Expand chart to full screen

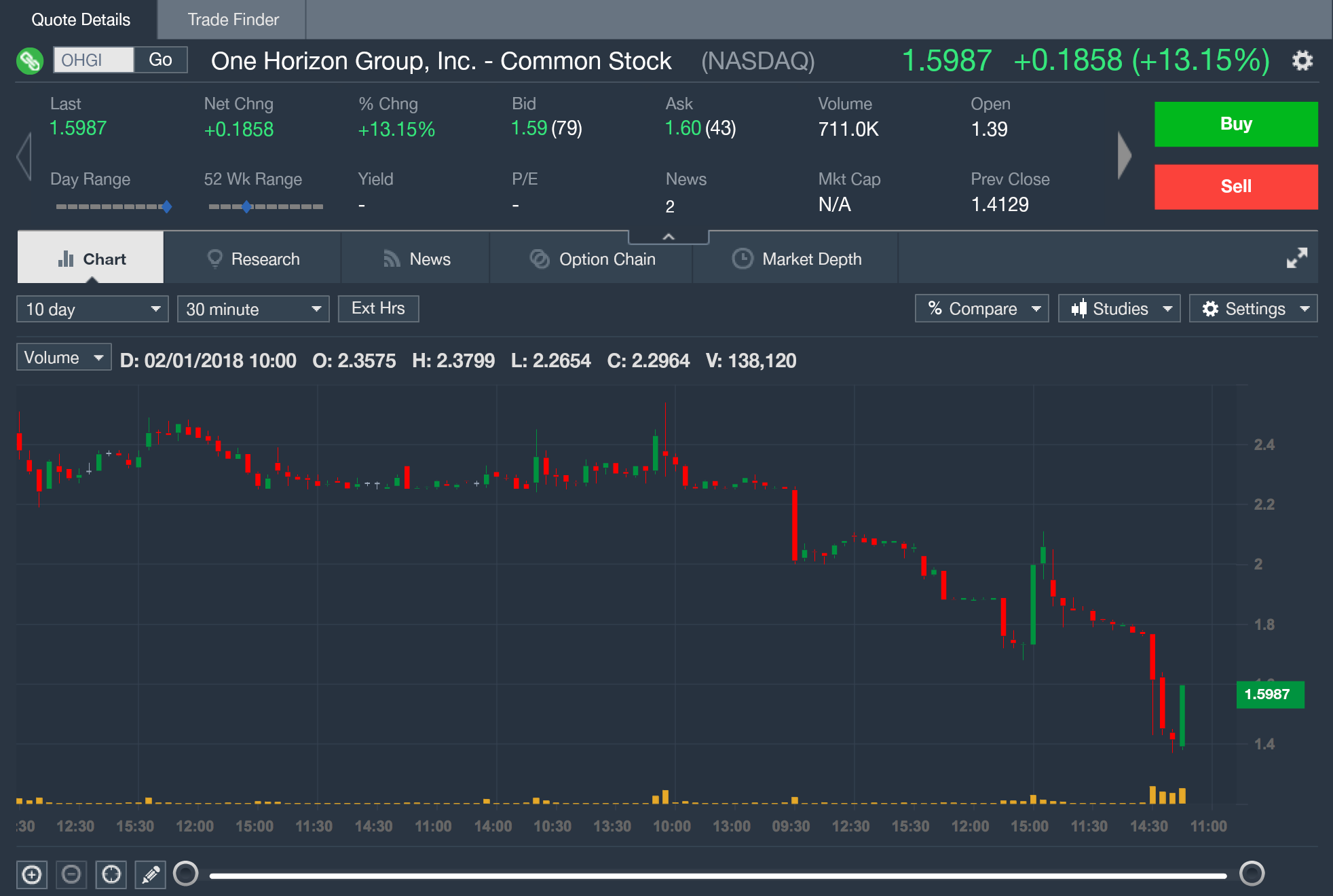(x=1296, y=258)
